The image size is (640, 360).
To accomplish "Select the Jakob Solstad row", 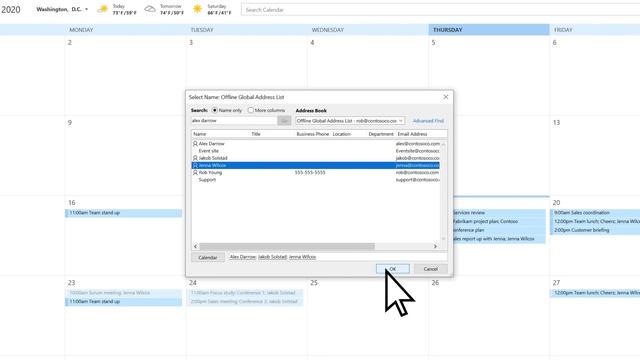I will tap(316, 158).
